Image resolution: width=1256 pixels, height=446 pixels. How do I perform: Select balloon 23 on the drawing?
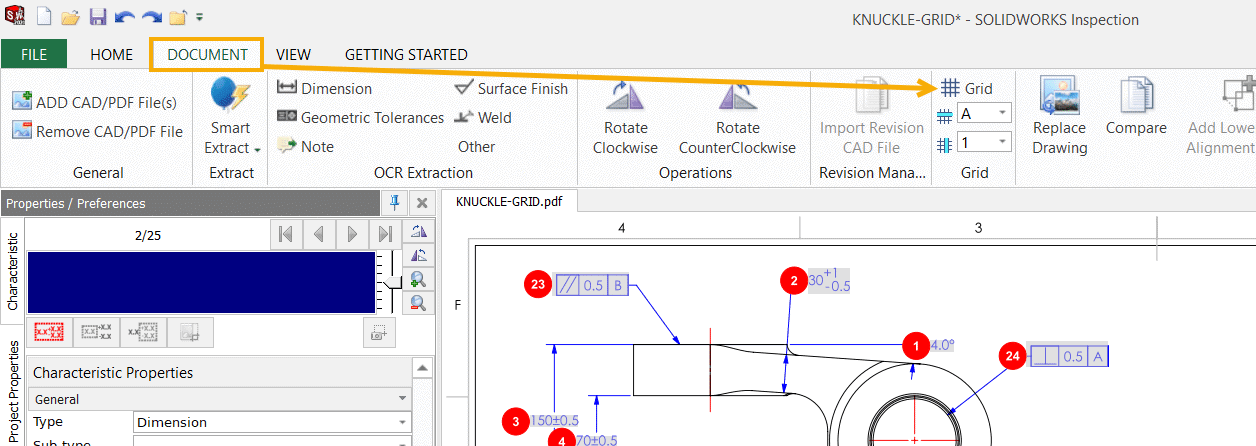tap(538, 285)
